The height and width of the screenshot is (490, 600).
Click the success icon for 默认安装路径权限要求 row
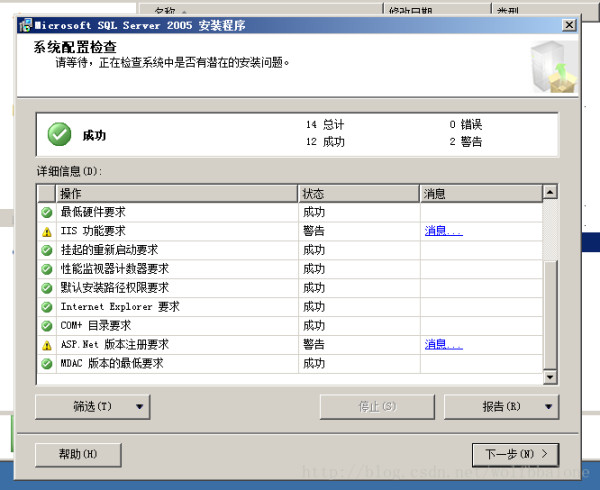click(47, 288)
